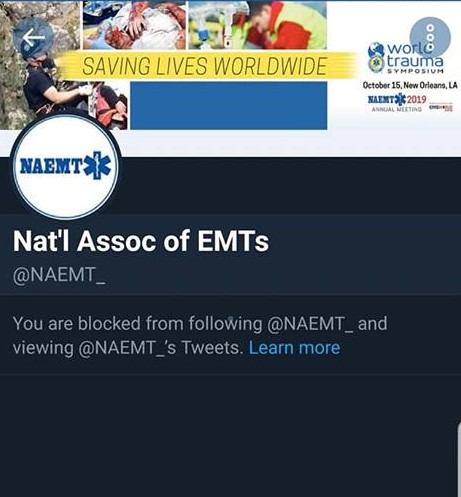Select the paramedic in red jacket photo
The height and width of the screenshot is (497, 461).
pos(257,25)
